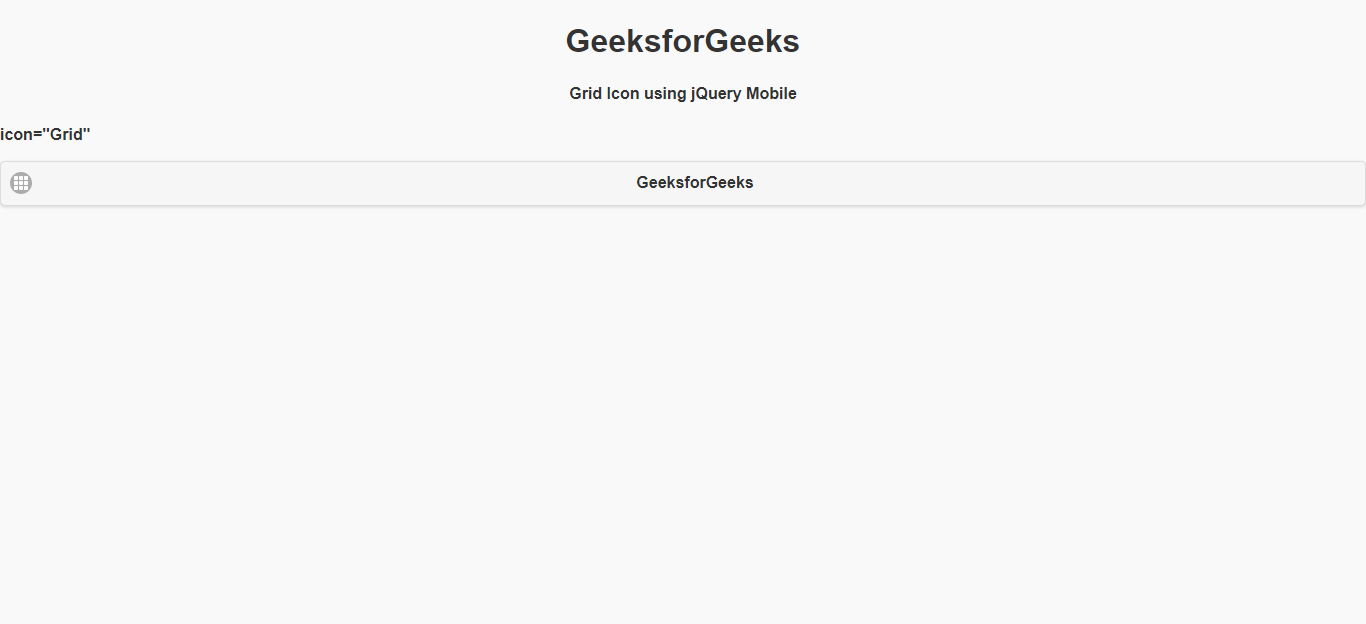
Task: Click the large GeeksforGeeks page heading
Action: tap(683, 41)
